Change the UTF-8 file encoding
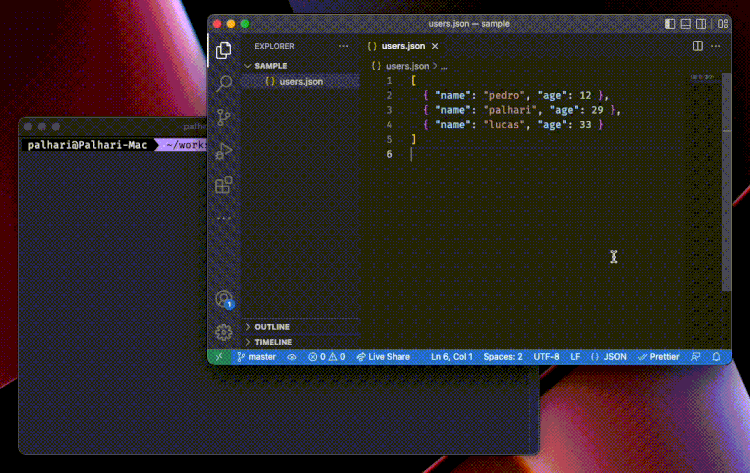750x473 pixels. 546,357
